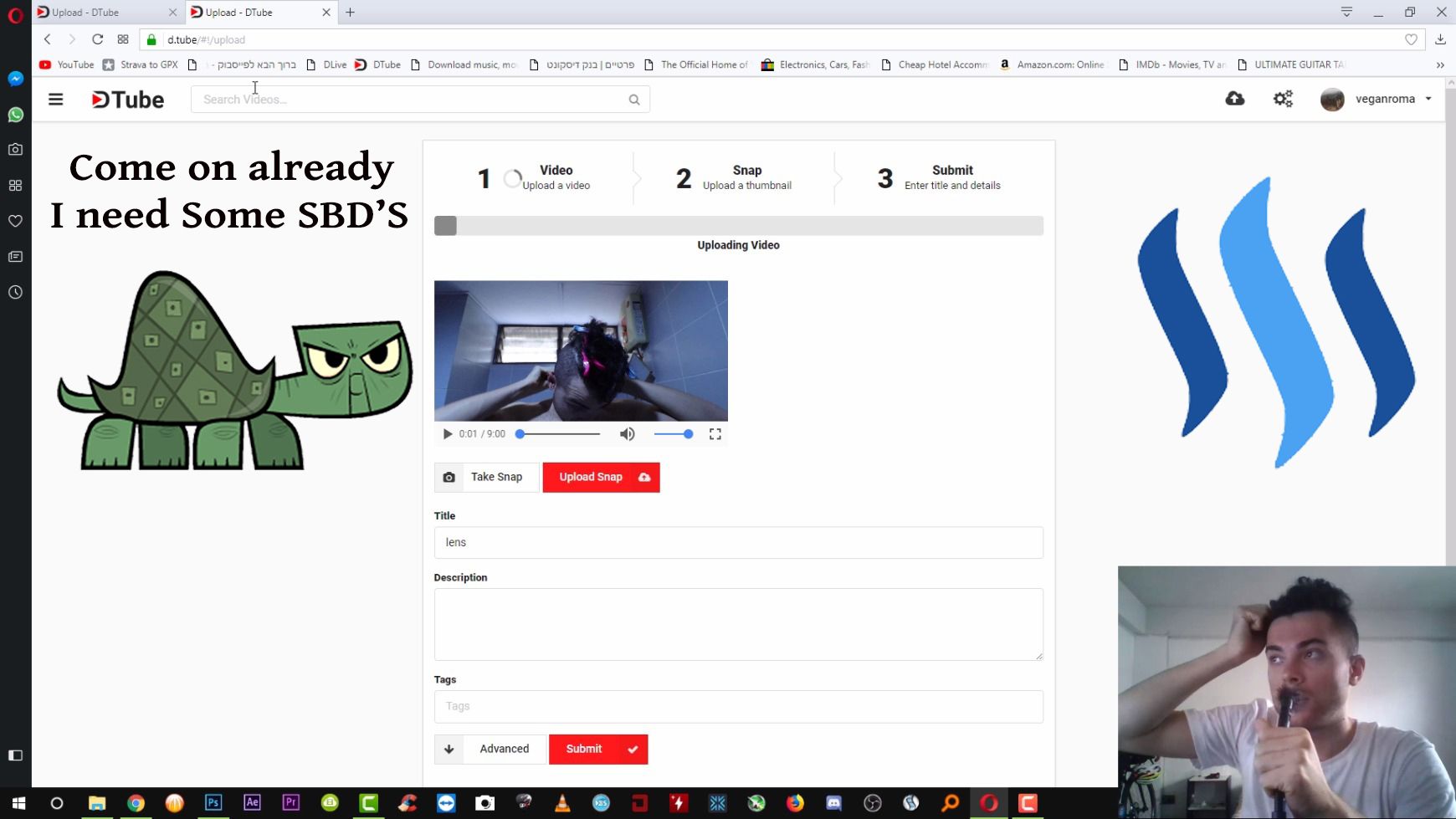Open the DTube hamburger menu

pyautogui.click(x=56, y=100)
